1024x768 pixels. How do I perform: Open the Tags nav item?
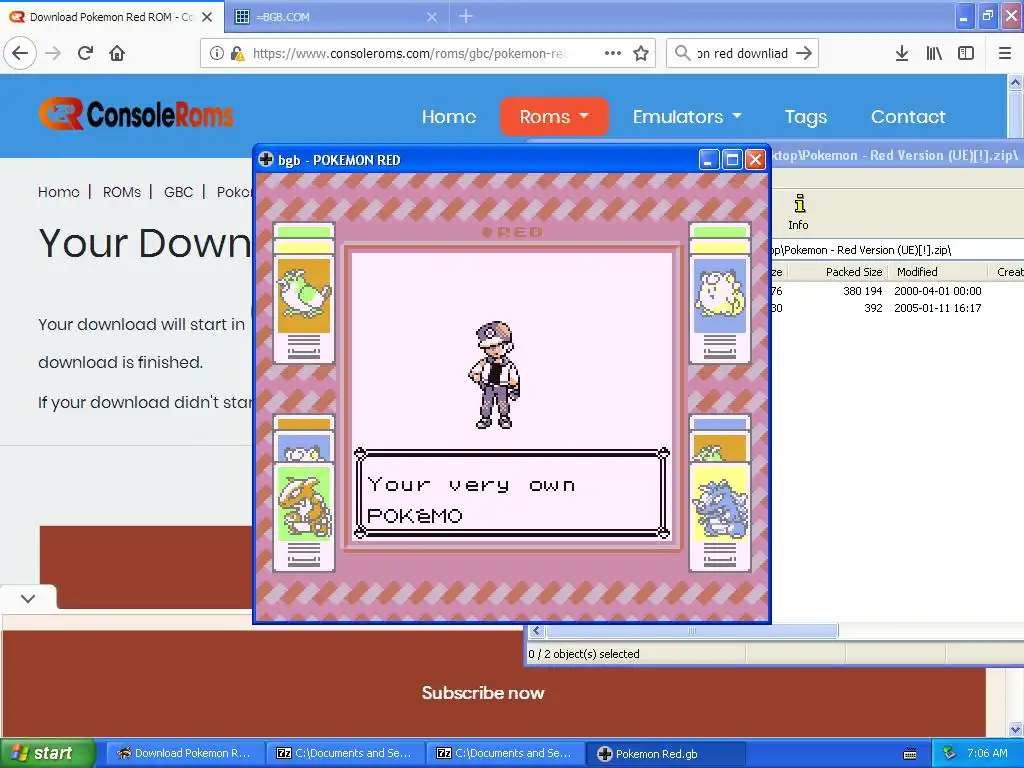[x=806, y=117]
